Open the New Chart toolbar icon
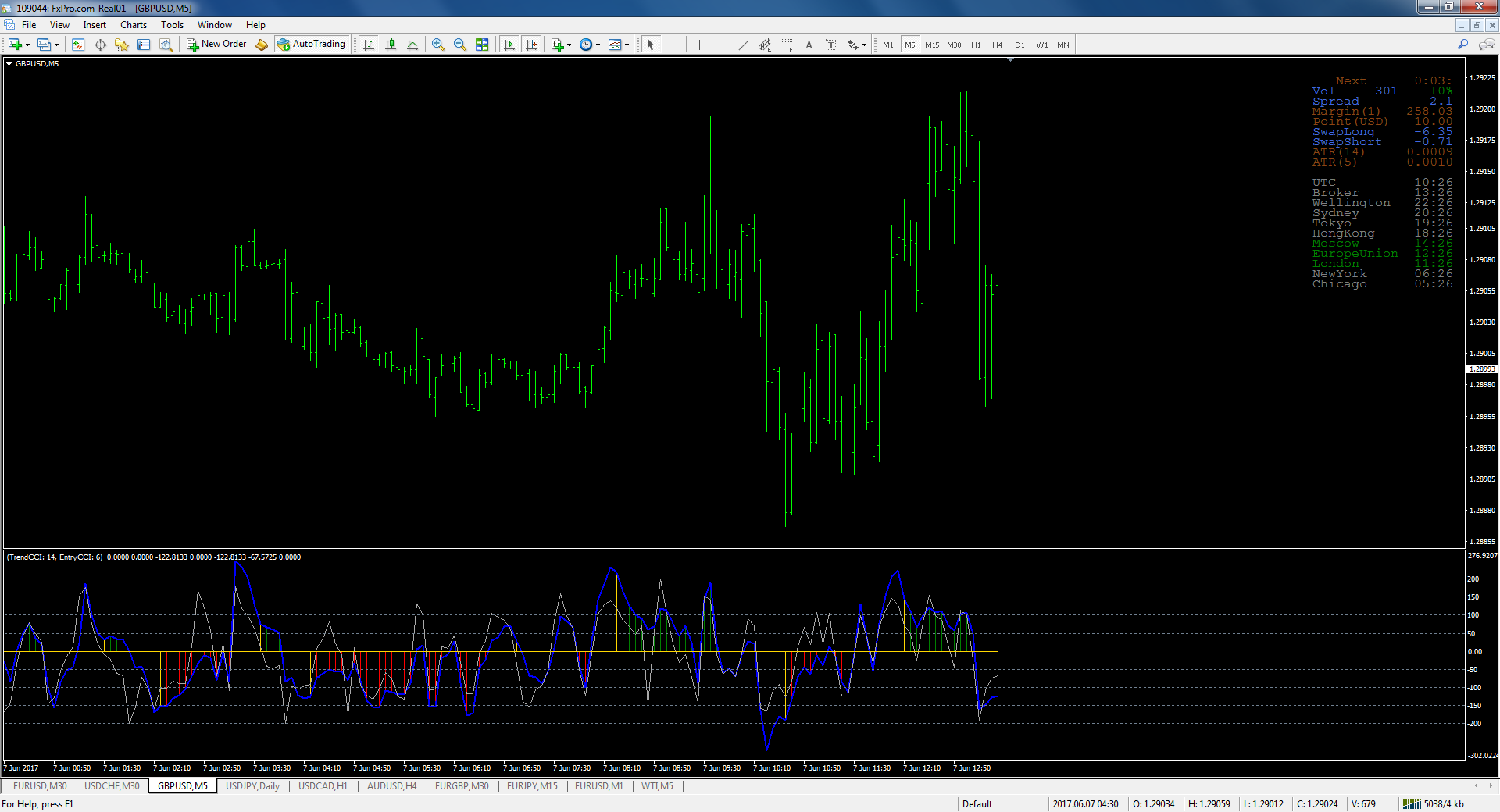This screenshot has width=1500, height=812. pos(15,45)
